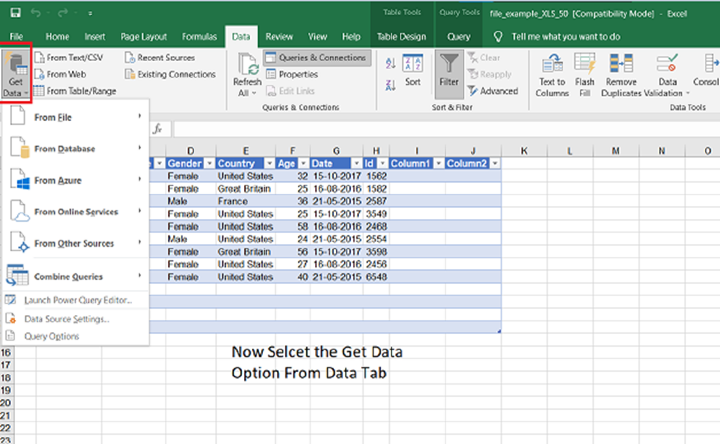The image size is (720, 444).
Task: Switch to the Page Layout tab
Action: coord(144,37)
